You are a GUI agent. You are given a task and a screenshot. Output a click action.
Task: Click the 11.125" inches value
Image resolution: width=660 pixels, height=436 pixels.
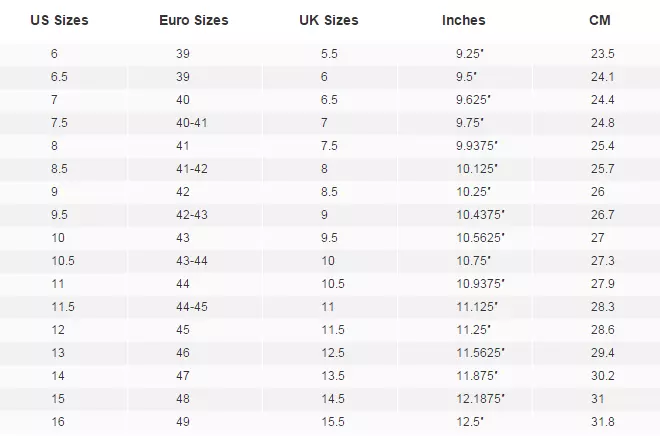click(476, 307)
